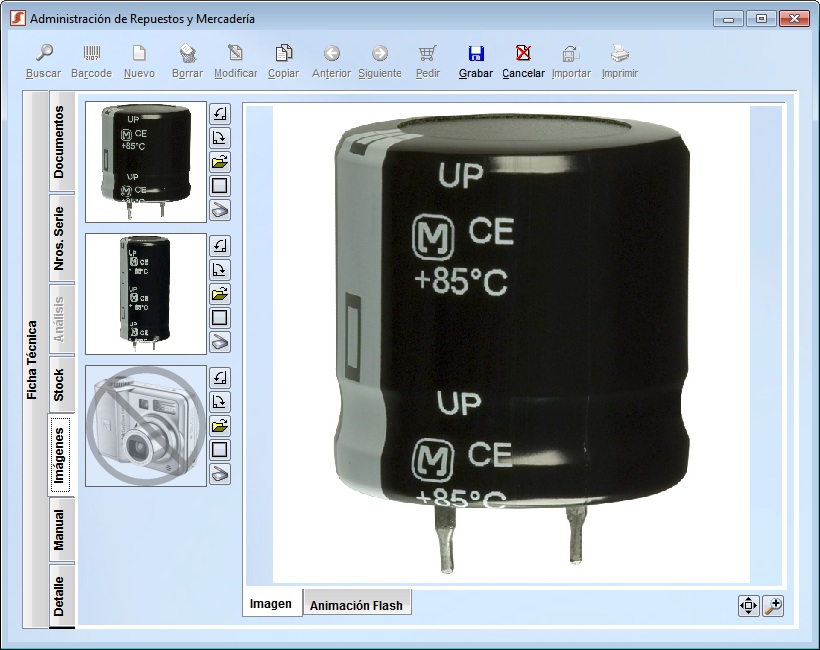Clear the first image with blank square icon
Image resolution: width=820 pixels, height=650 pixels.
click(x=220, y=185)
